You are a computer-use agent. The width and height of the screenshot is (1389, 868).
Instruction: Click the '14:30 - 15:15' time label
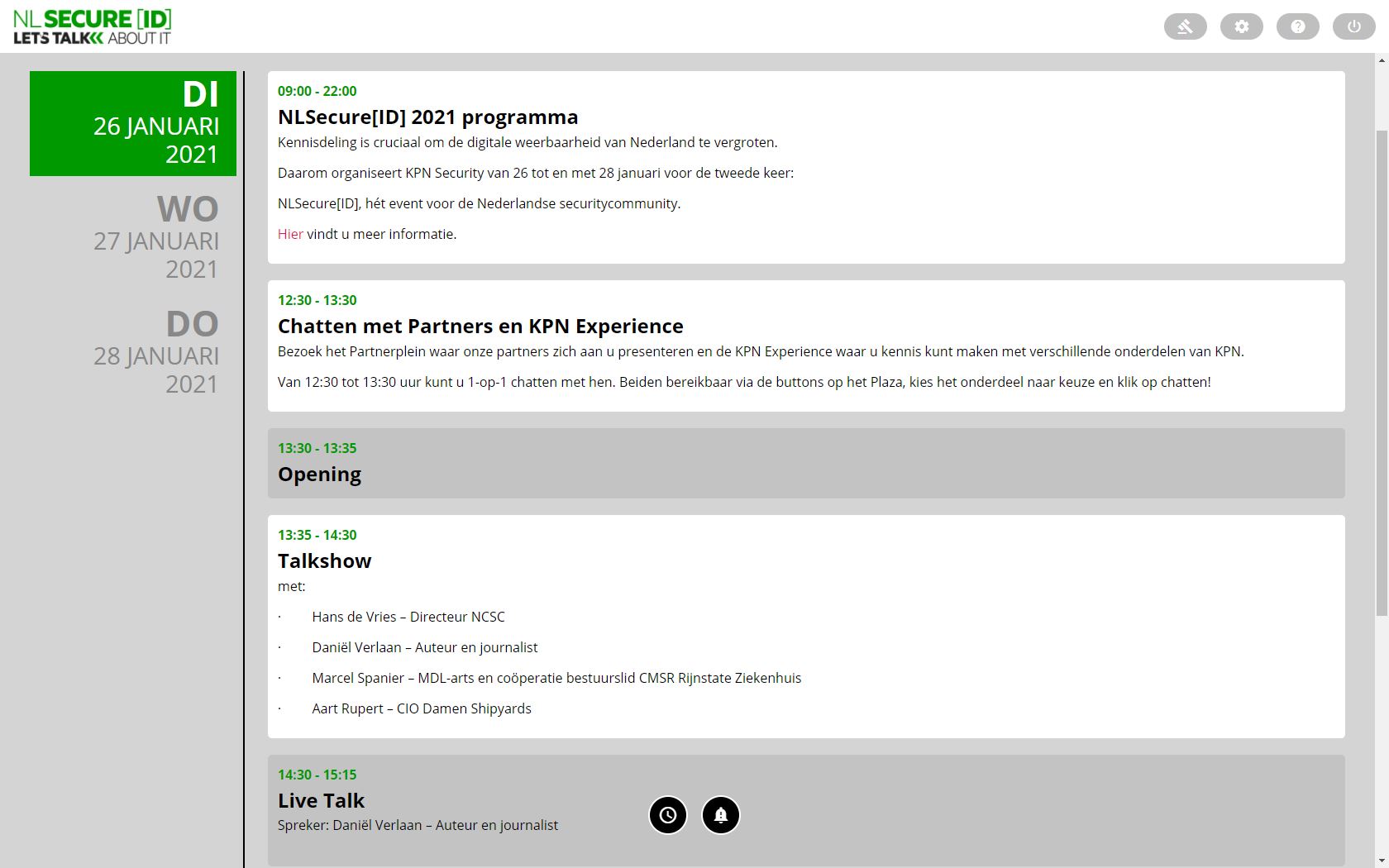pos(317,775)
